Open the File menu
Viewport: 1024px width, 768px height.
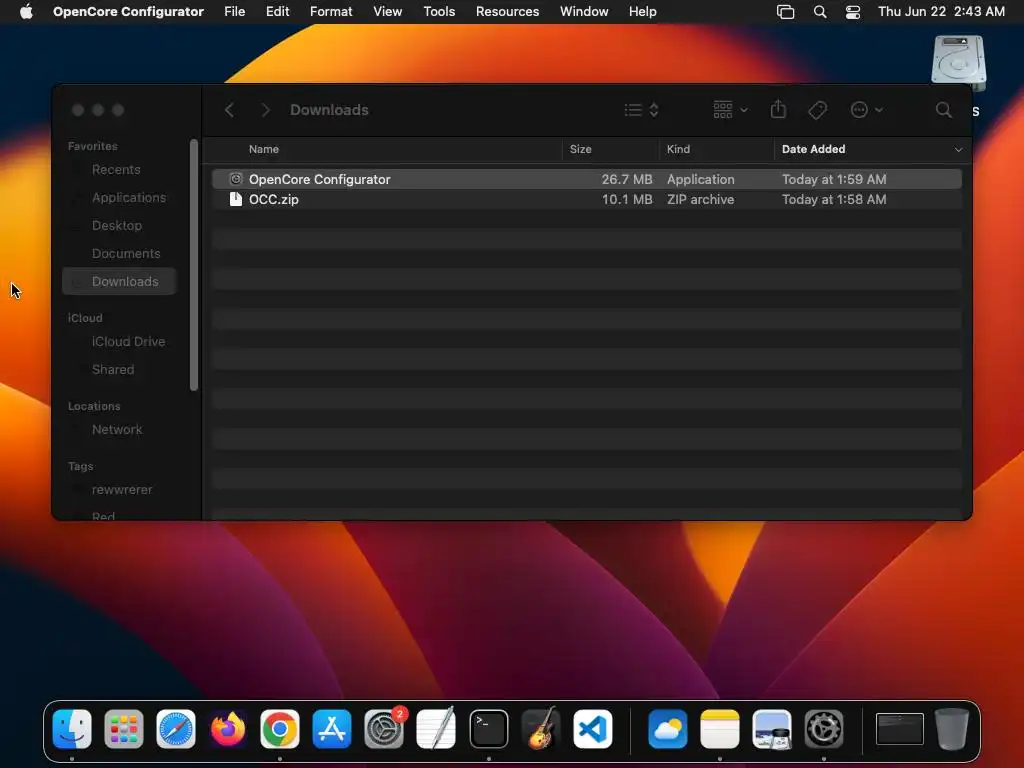(234, 12)
